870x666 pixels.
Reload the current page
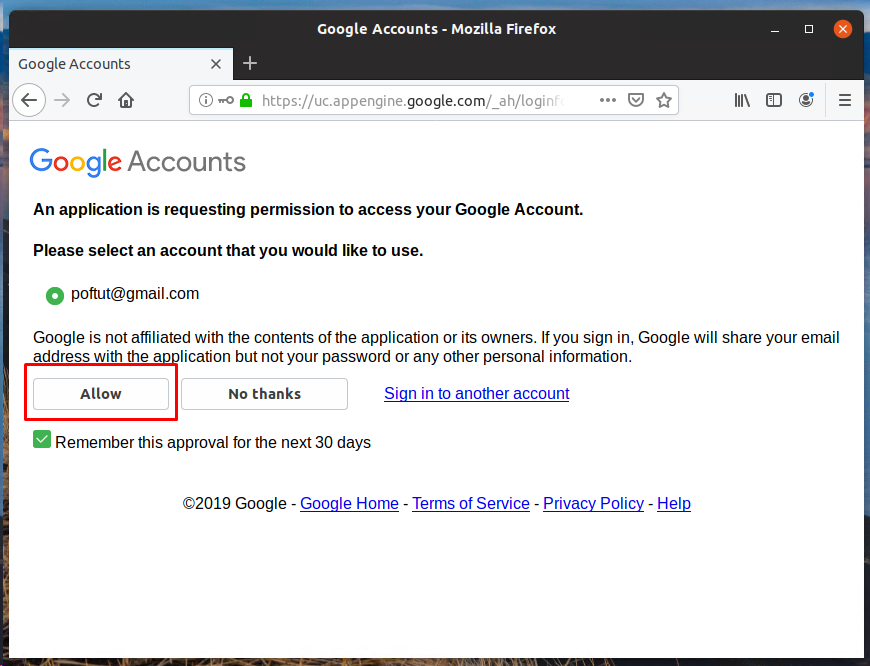pos(94,100)
